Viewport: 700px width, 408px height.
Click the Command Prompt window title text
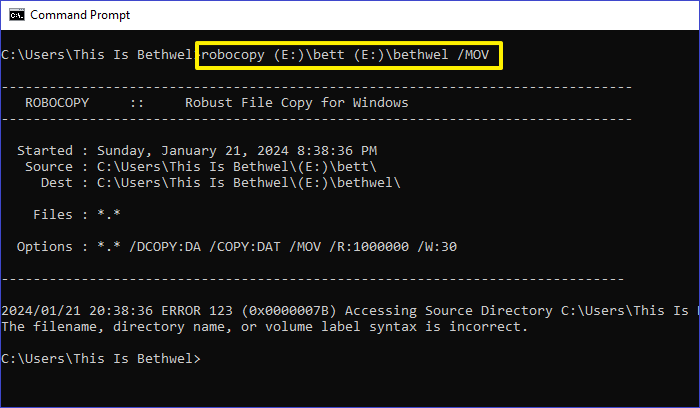80,15
